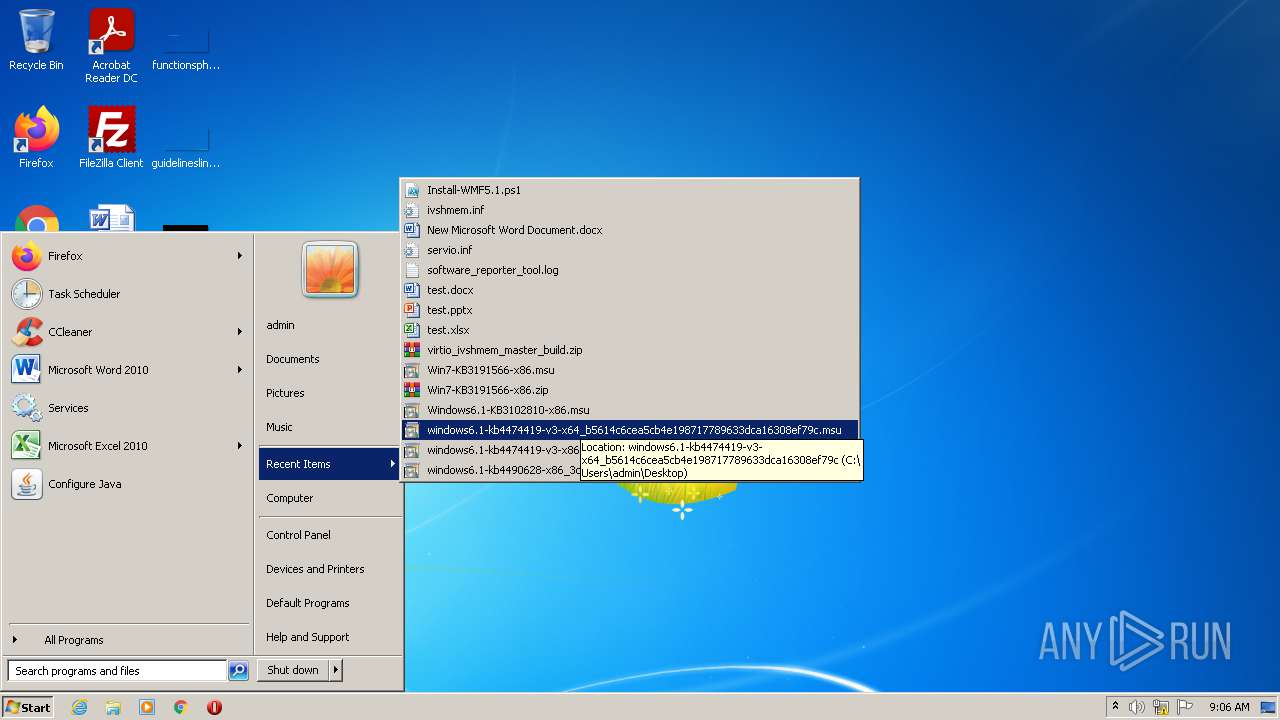This screenshot has width=1280, height=720.
Task: Click the red Opera-style taskbar icon
Action: 214,707
